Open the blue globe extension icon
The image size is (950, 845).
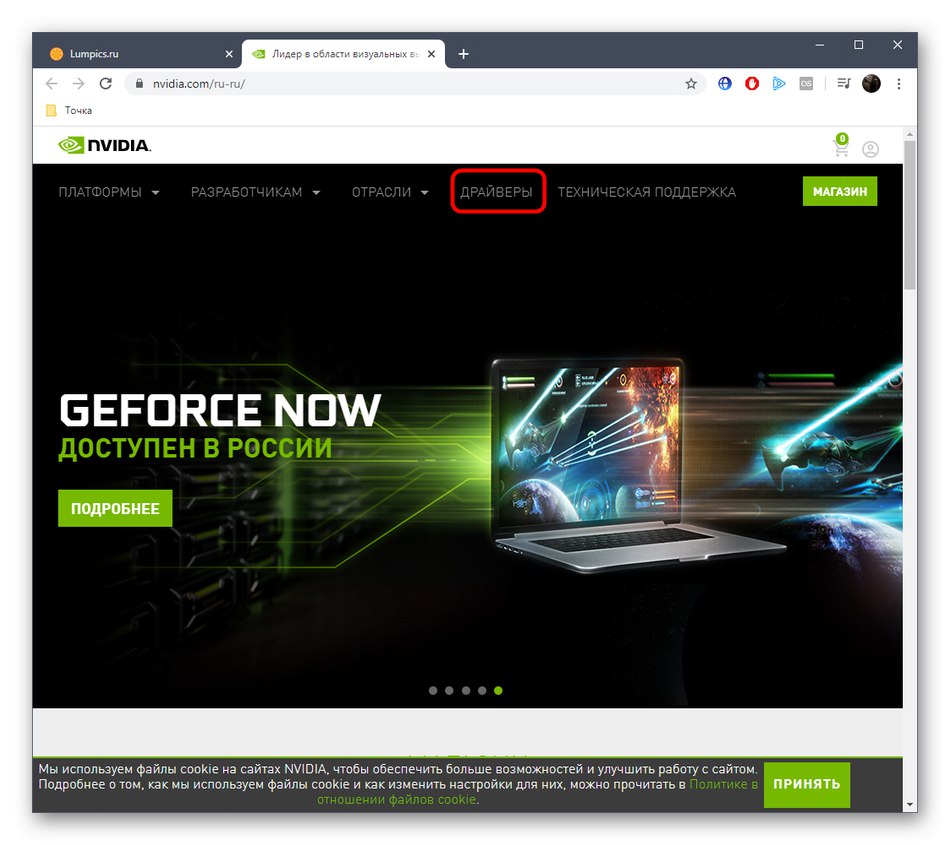725,84
